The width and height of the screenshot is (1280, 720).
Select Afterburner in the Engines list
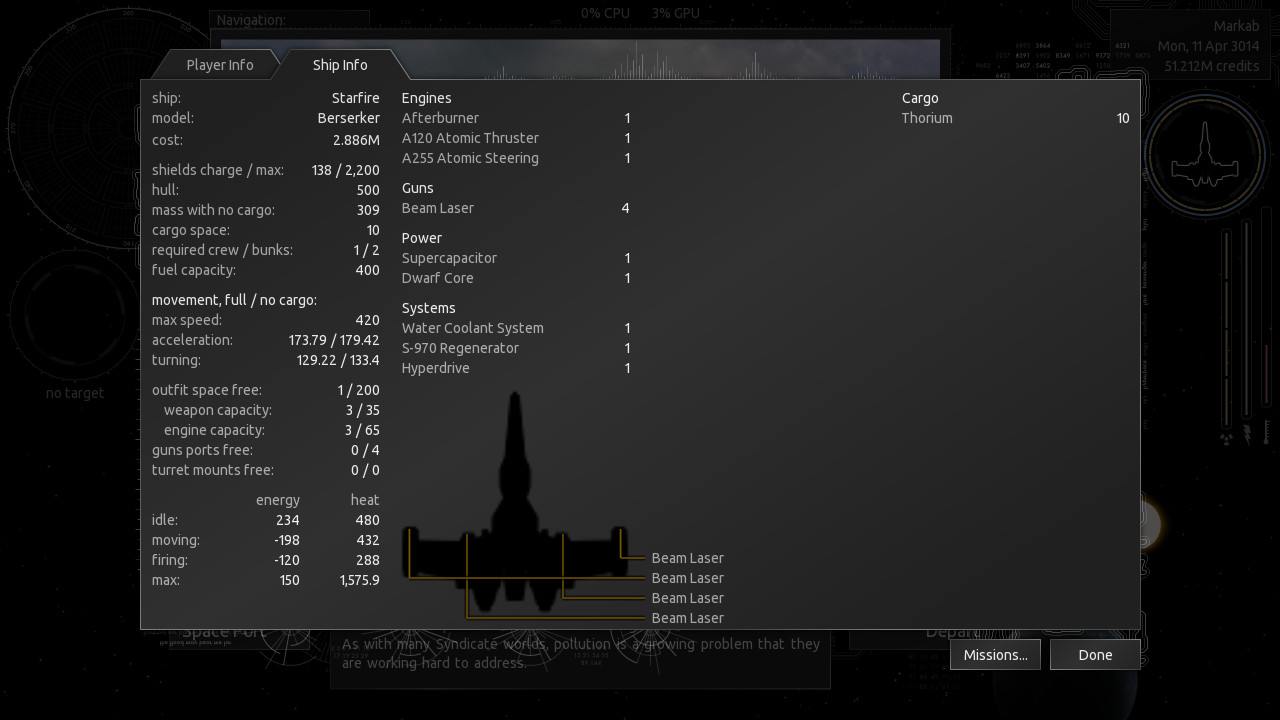(x=440, y=118)
